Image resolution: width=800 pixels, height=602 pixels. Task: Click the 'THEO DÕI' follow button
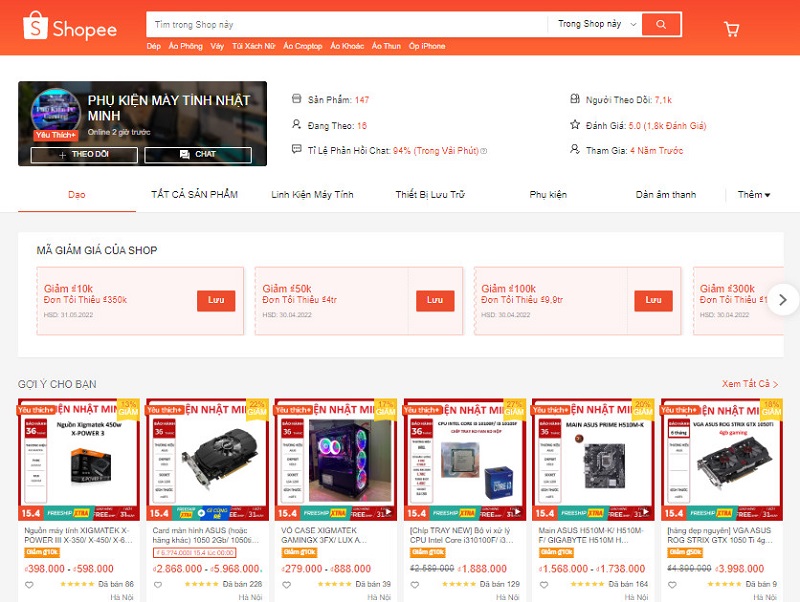point(84,155)
